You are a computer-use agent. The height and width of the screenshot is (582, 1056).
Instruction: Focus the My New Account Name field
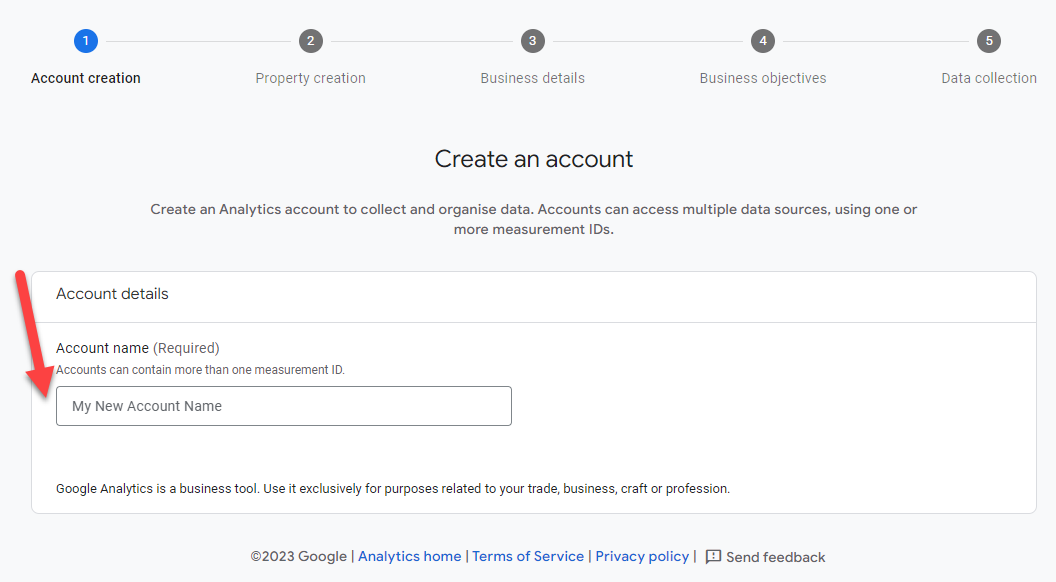click(284, 406)
